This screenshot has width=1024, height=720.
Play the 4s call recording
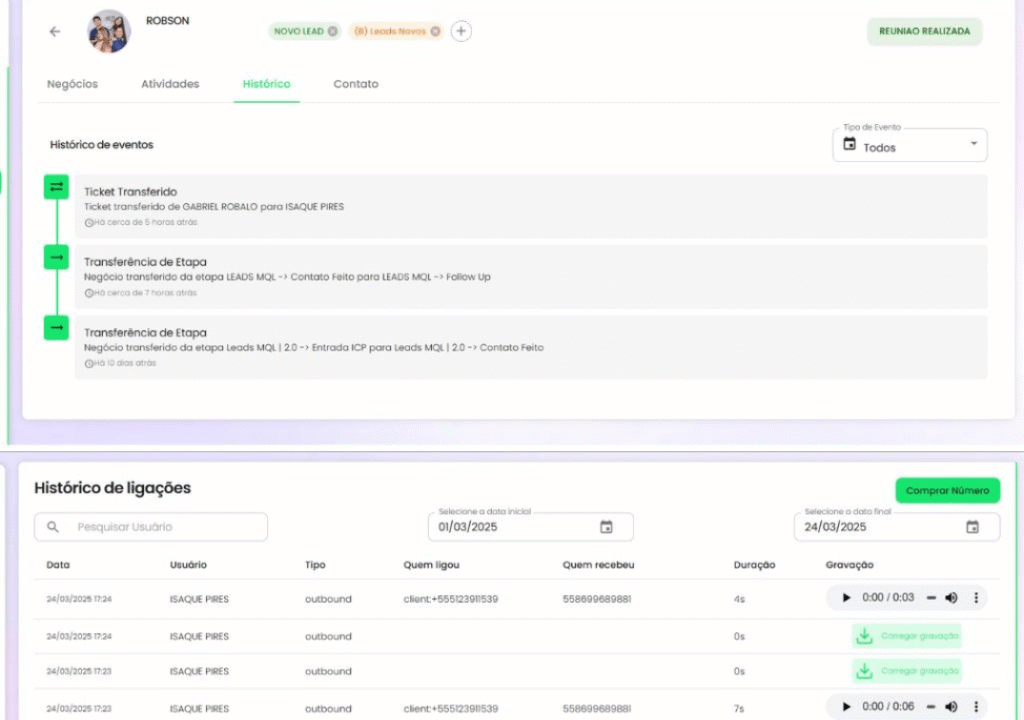point(846,598)
